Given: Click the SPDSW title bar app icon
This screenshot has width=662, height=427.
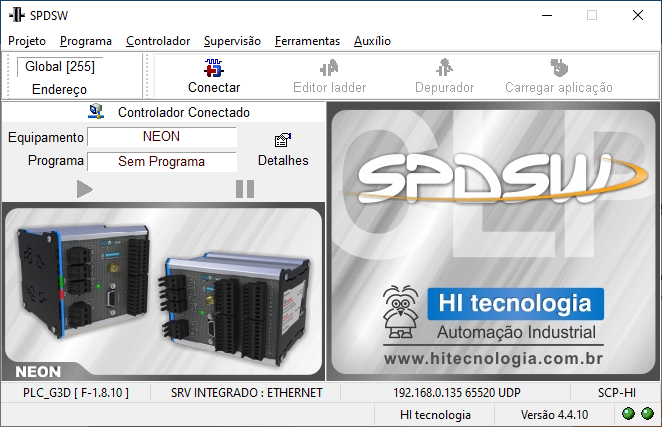Looking at the screenshot, I should pos(17,15).
